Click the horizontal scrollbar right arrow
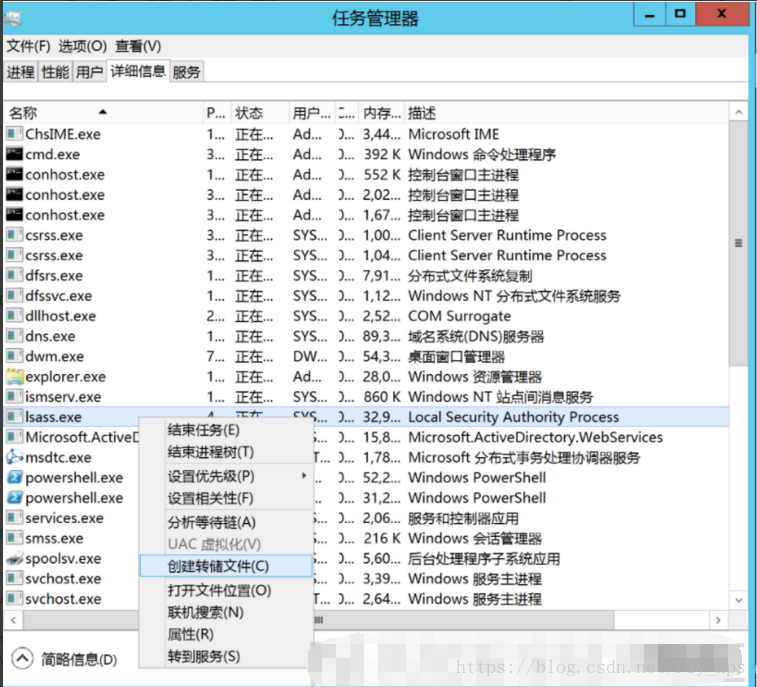Viewport: 757px width, 687px height. coord(718,620)
